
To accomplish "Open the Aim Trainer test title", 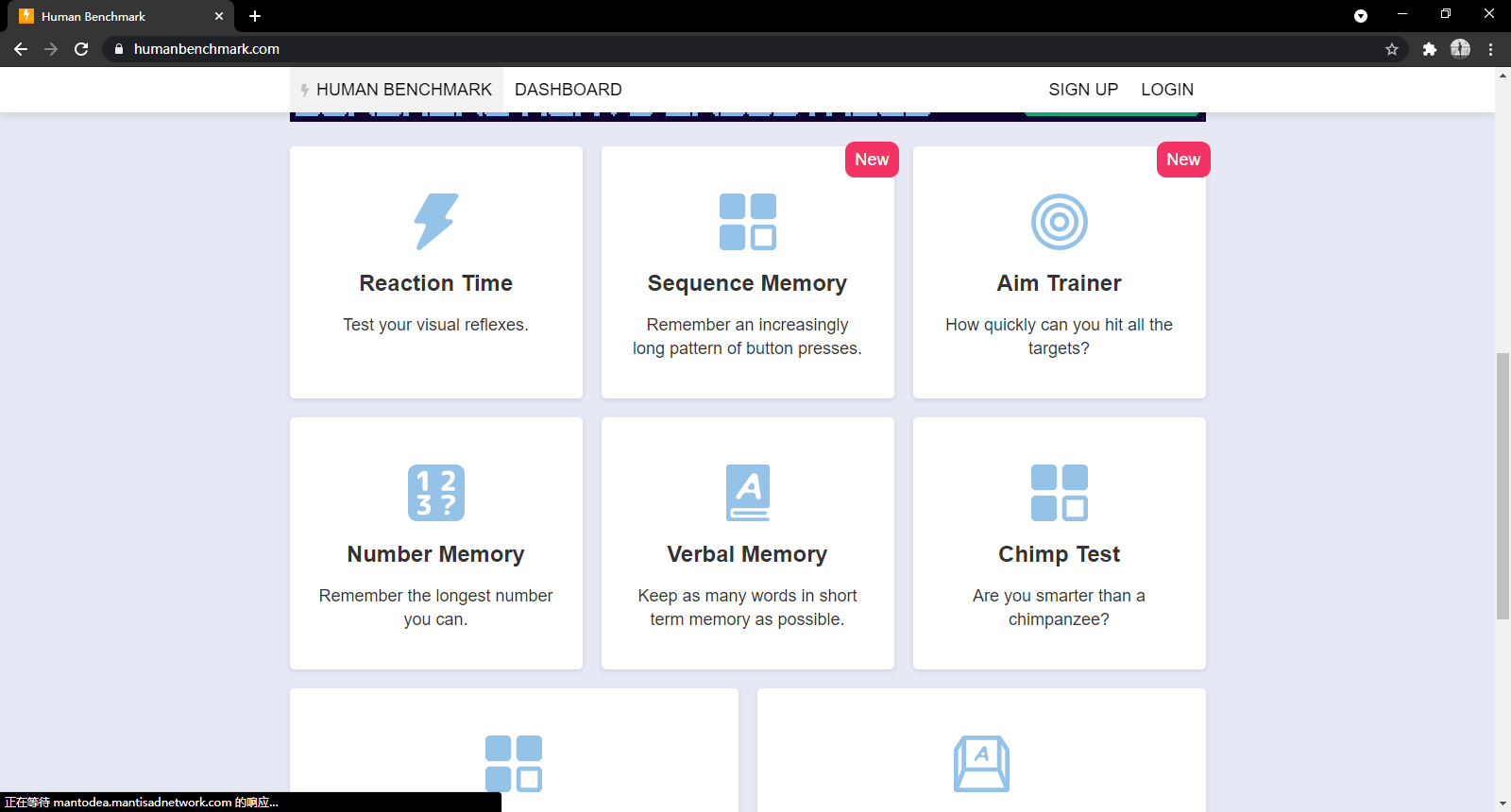I will click(1060, 283).
